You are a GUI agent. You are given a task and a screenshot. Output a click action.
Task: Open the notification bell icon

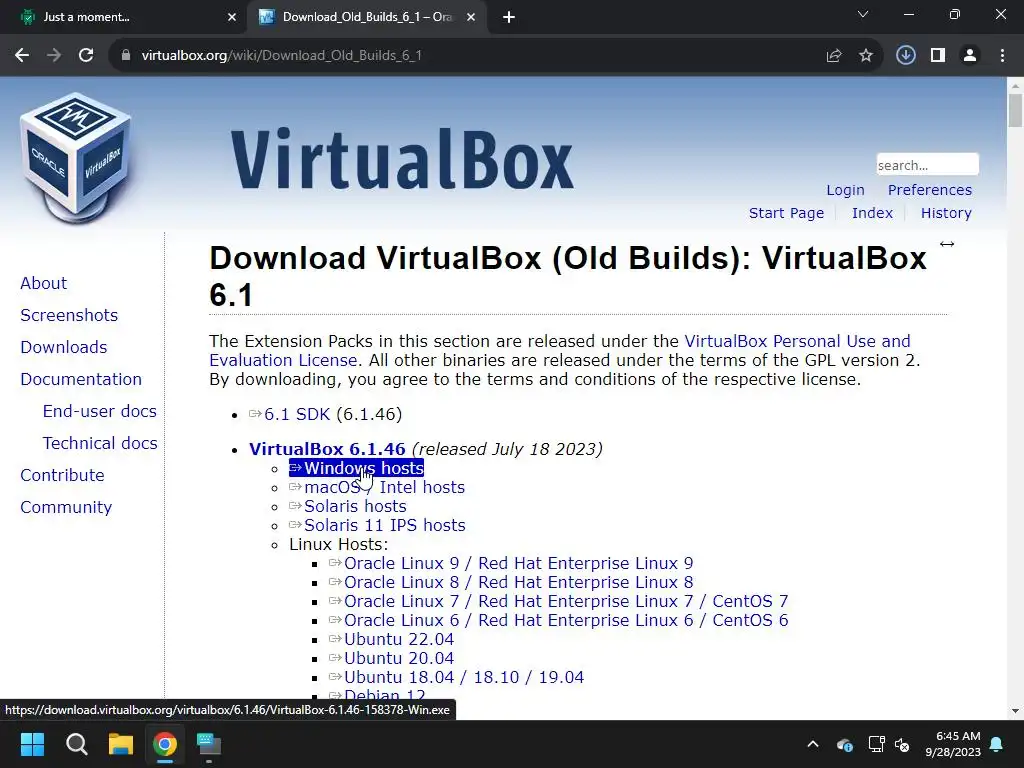click(x=997, y=744)
